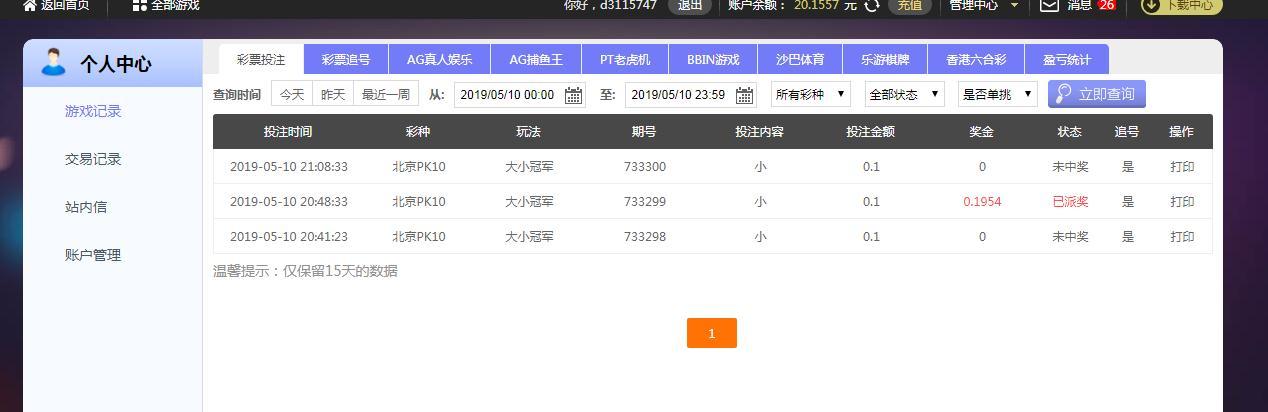Open calendar picker for end date

click(745, 95)
